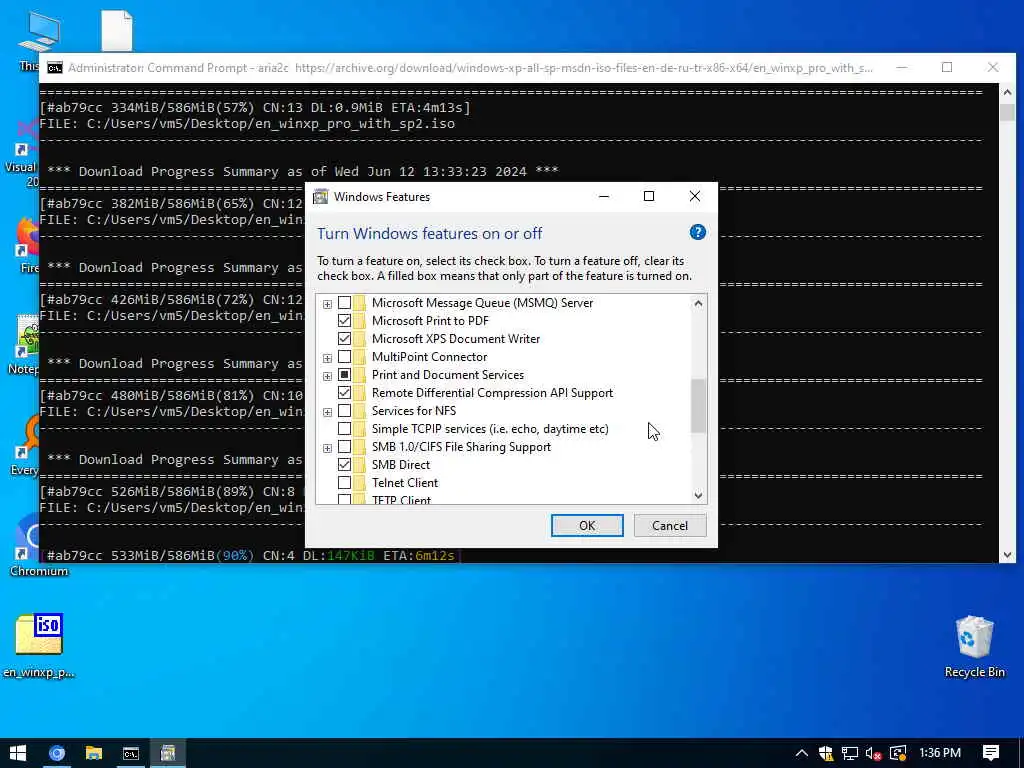Check Simple TCPIP services checkbox

(x=344, y=429)
